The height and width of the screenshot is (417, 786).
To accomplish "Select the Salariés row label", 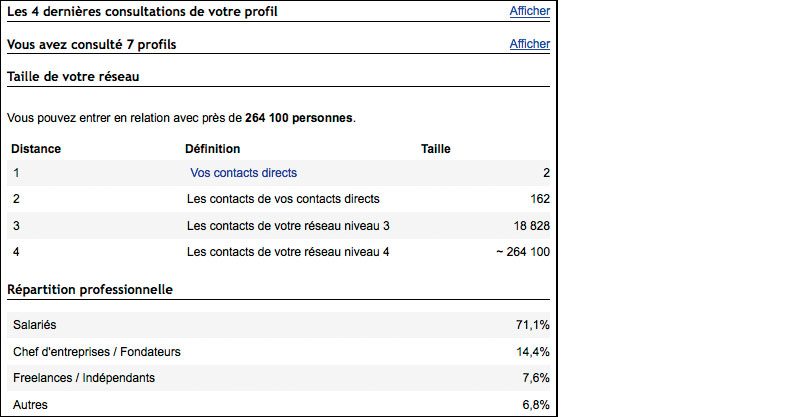I will tap(35, 325).
